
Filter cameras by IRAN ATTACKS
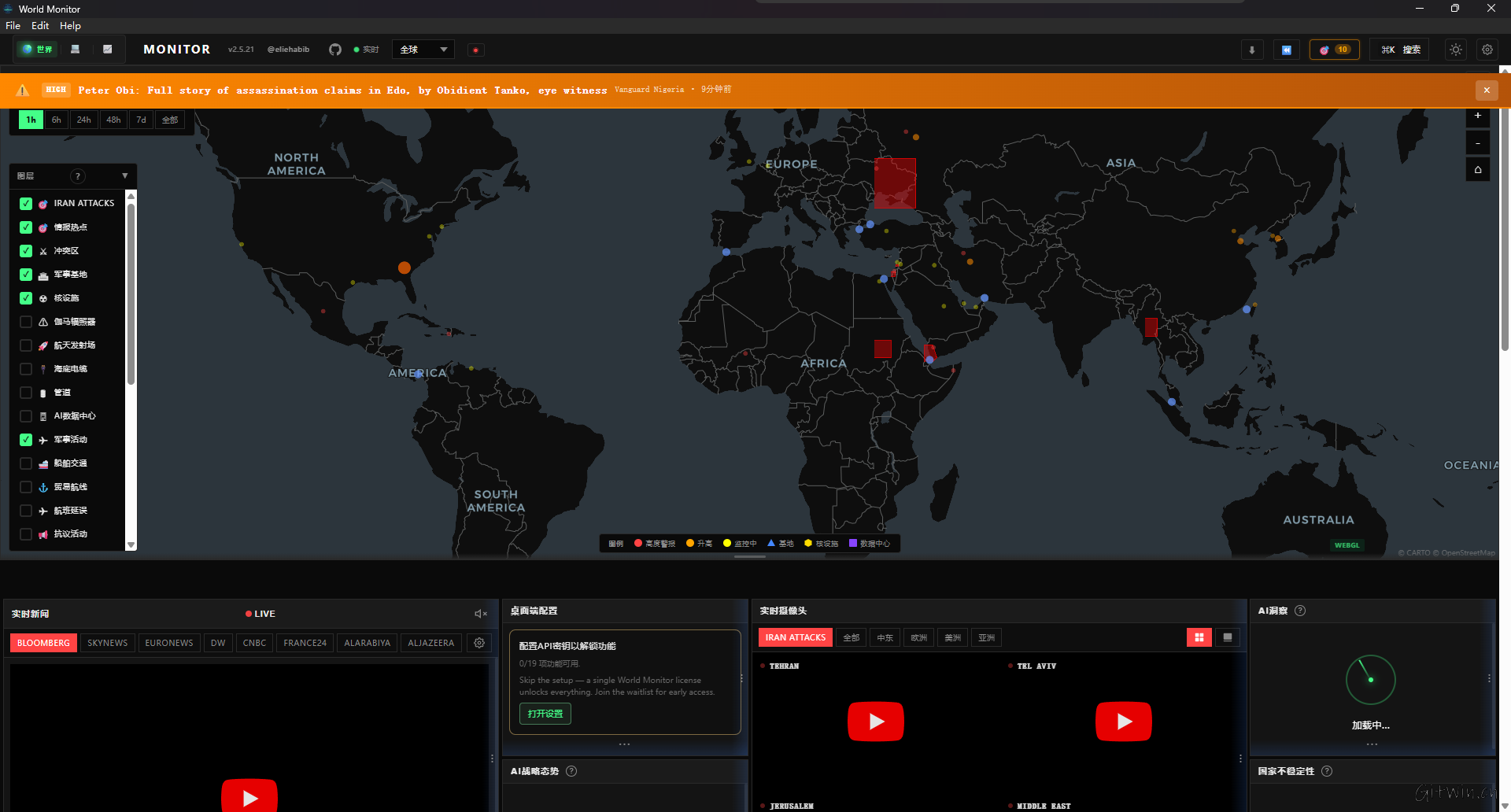click(x=796, y=637)
